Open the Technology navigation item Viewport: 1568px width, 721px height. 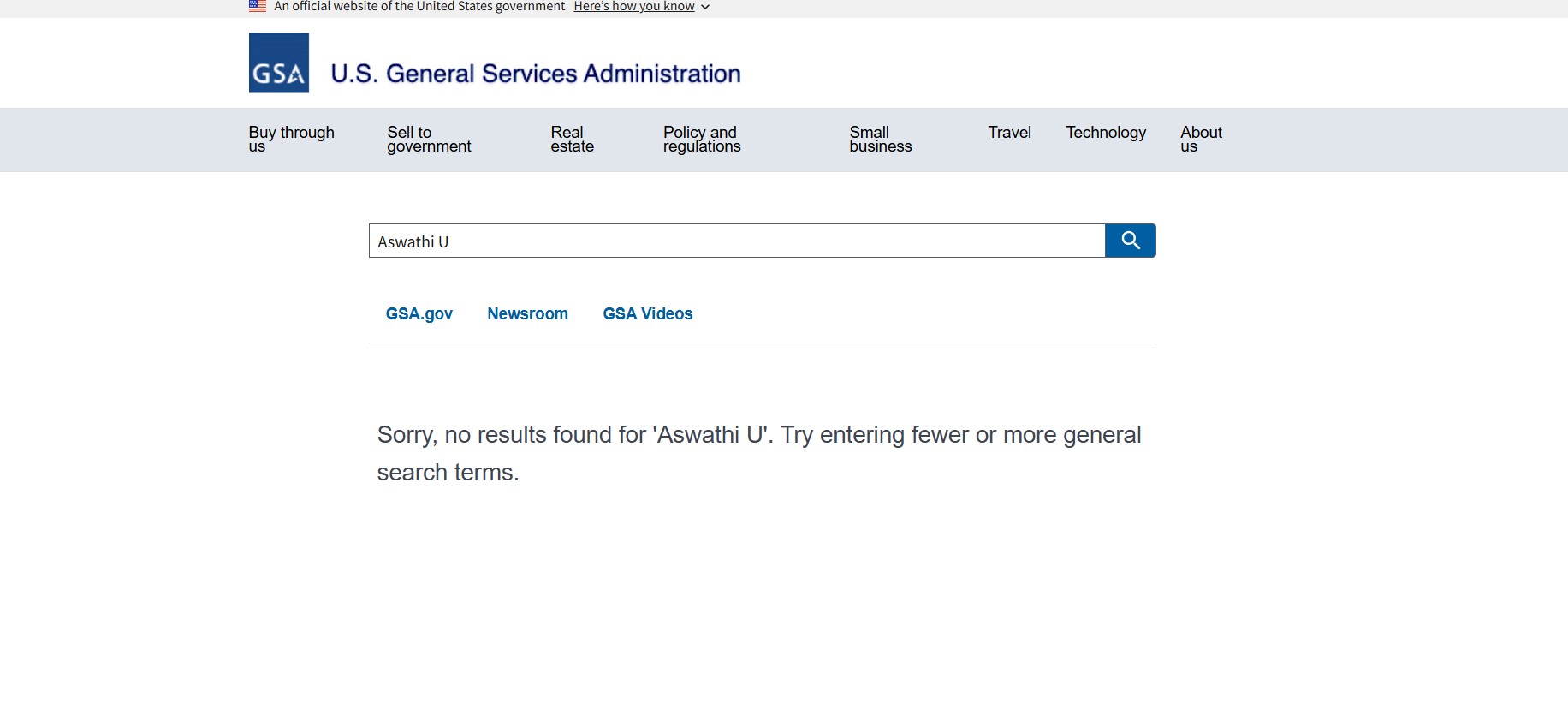click(x=1105, y=133)
